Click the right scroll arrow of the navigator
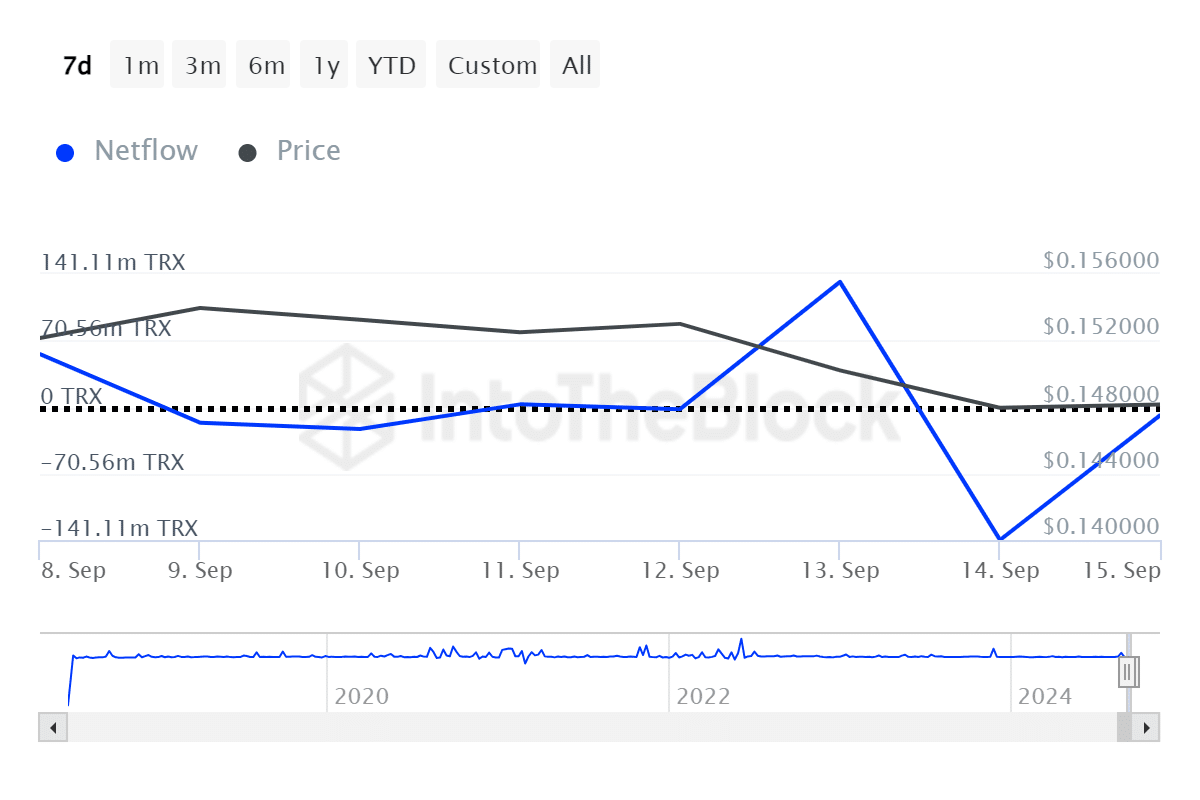 click(1148, 727)
